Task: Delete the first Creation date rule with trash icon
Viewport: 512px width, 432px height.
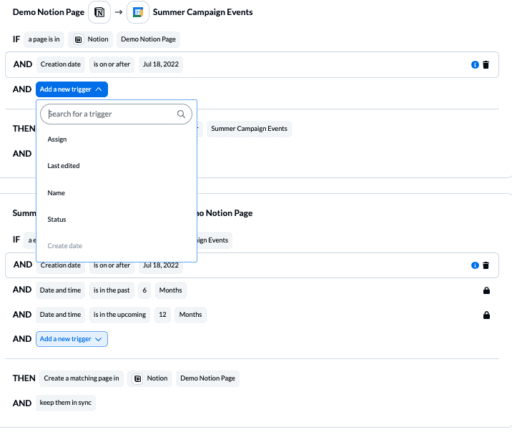Action: [486, 65]
